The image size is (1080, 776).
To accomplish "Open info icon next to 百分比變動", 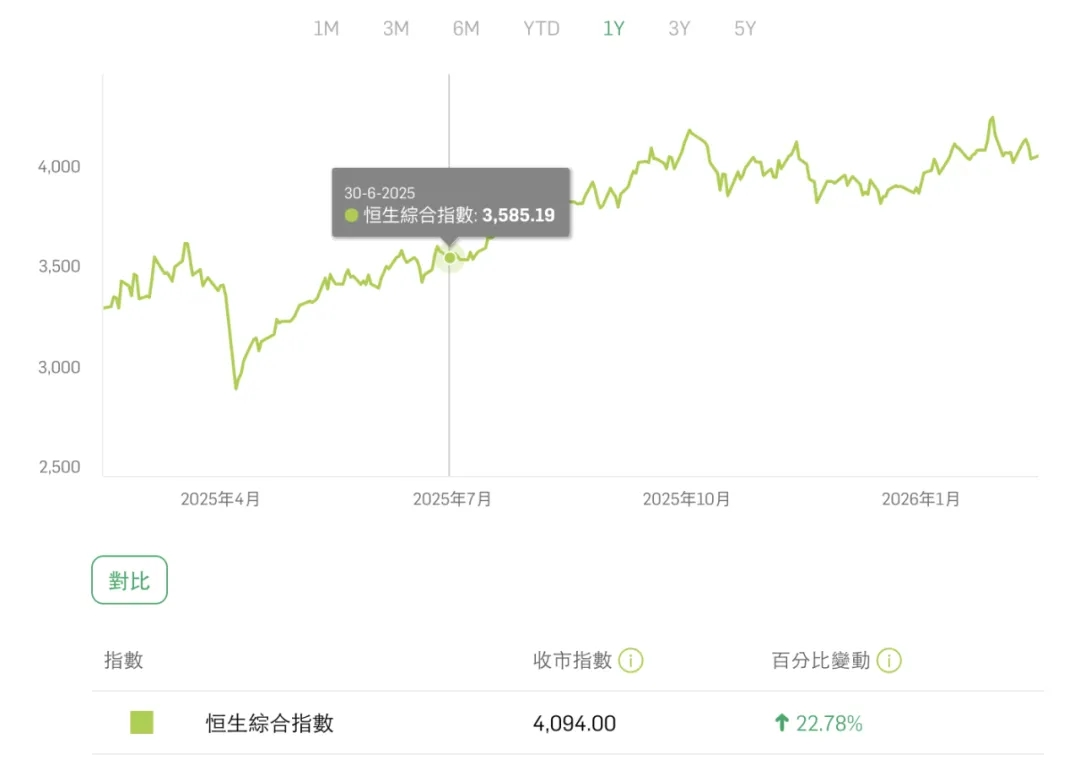I will pos(890,661).
